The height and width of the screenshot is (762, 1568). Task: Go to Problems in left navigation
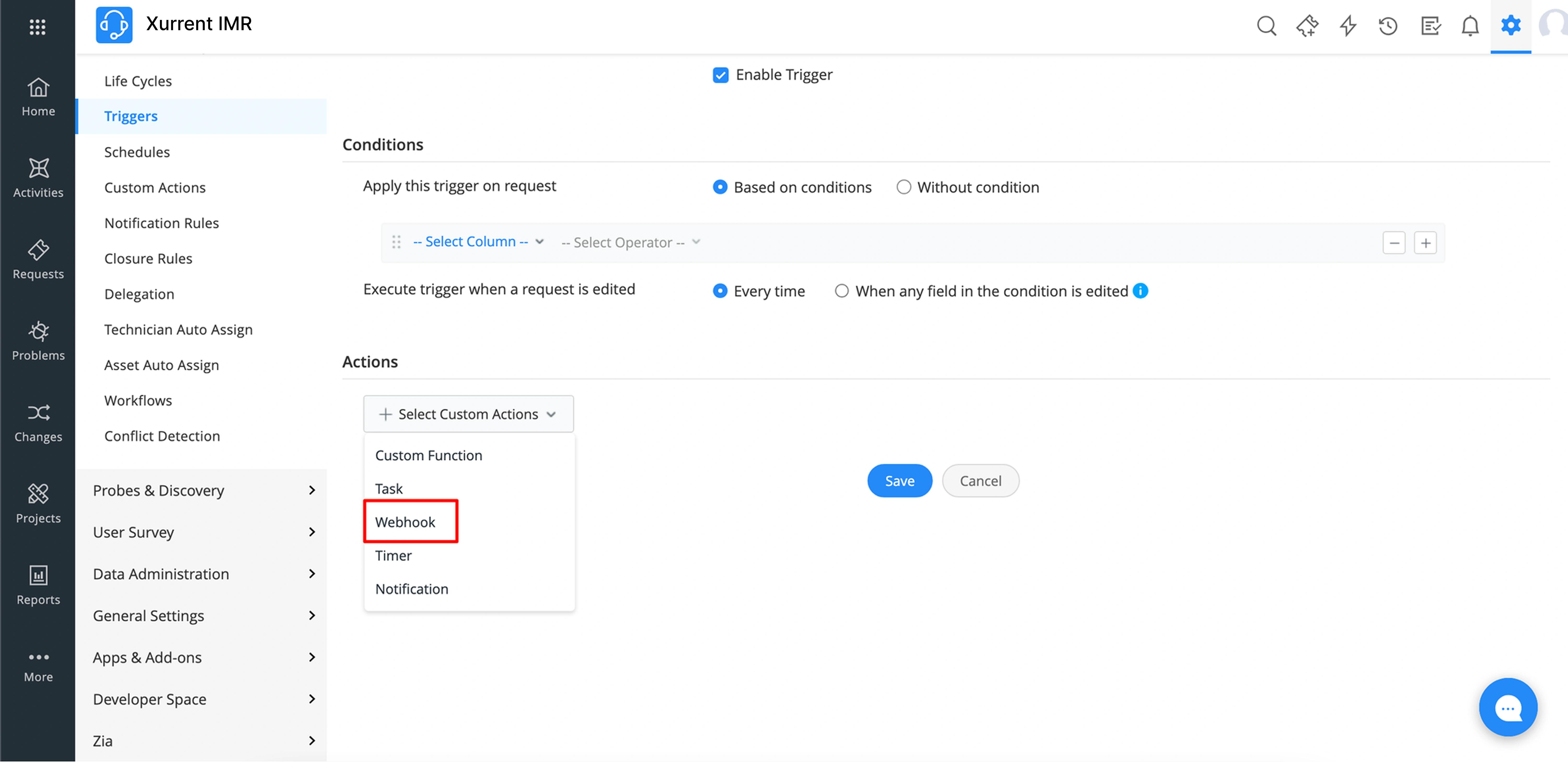tap(38, 341)
